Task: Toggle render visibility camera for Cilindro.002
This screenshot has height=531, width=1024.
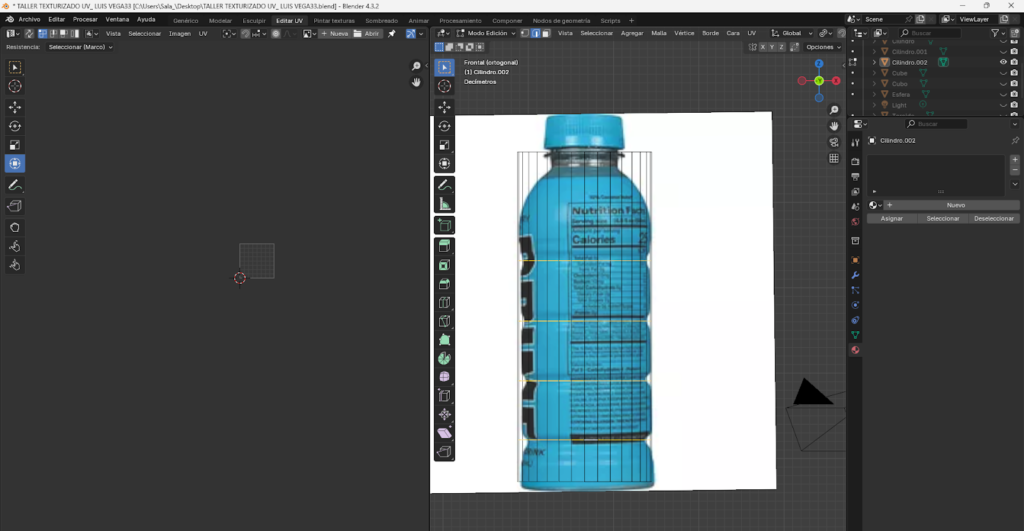Action: coord(1014,62)
